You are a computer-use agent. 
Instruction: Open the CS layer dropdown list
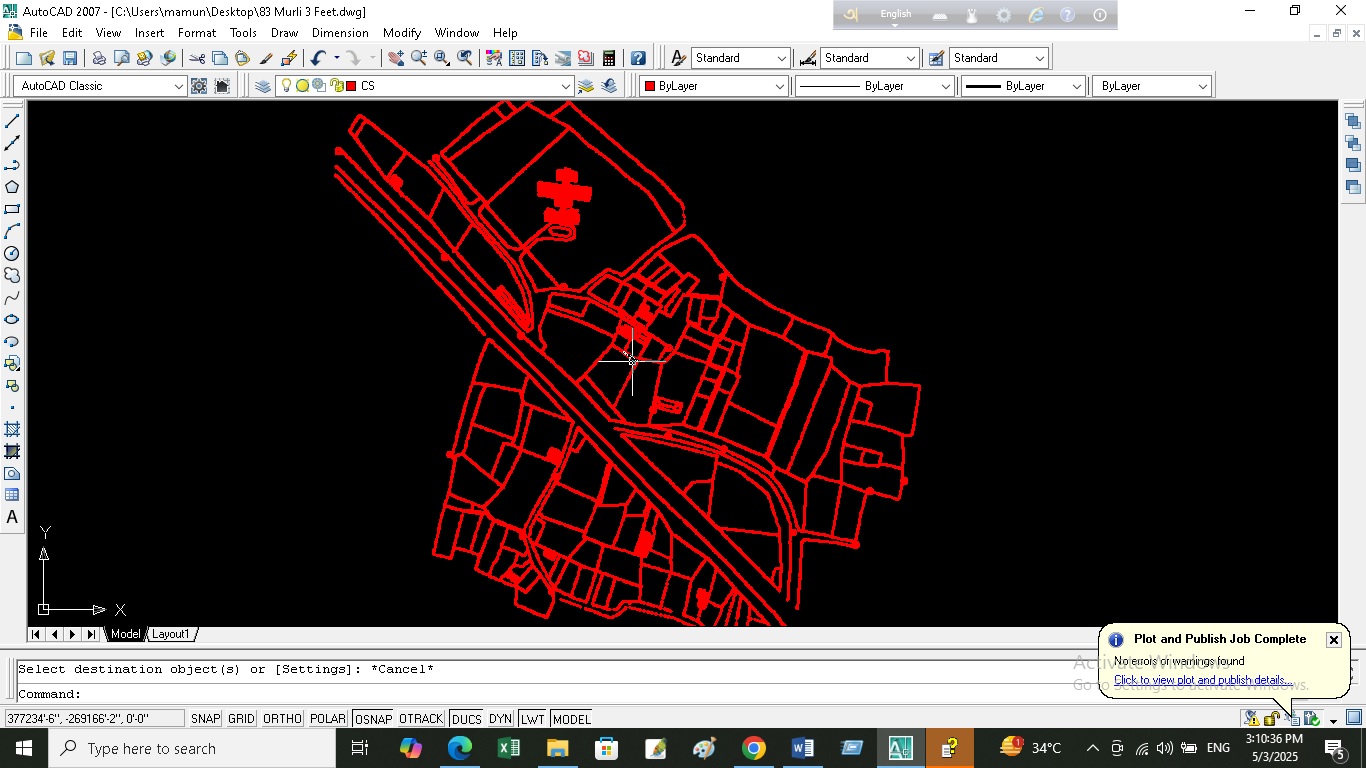click(565, 86)
